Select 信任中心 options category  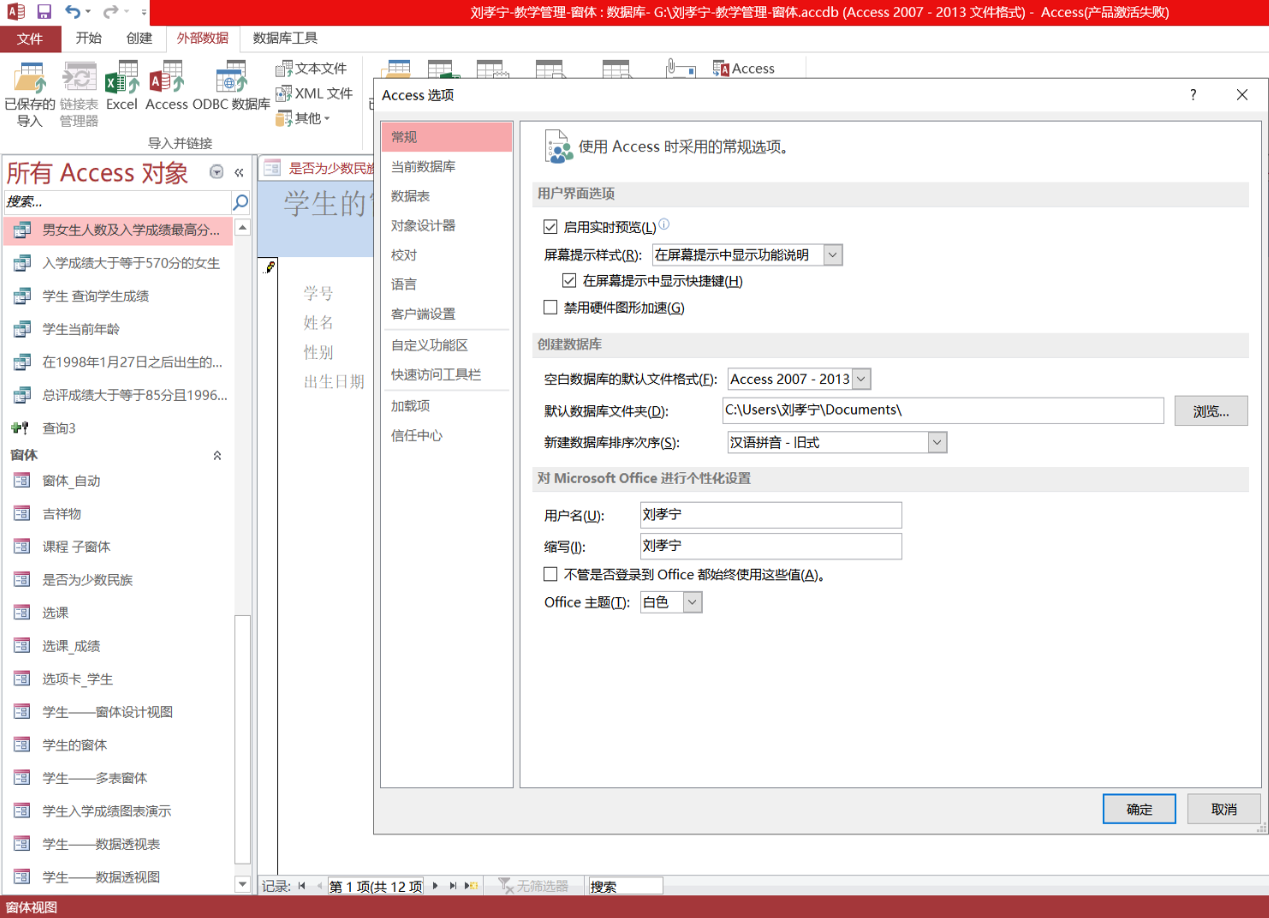point(447,436)
